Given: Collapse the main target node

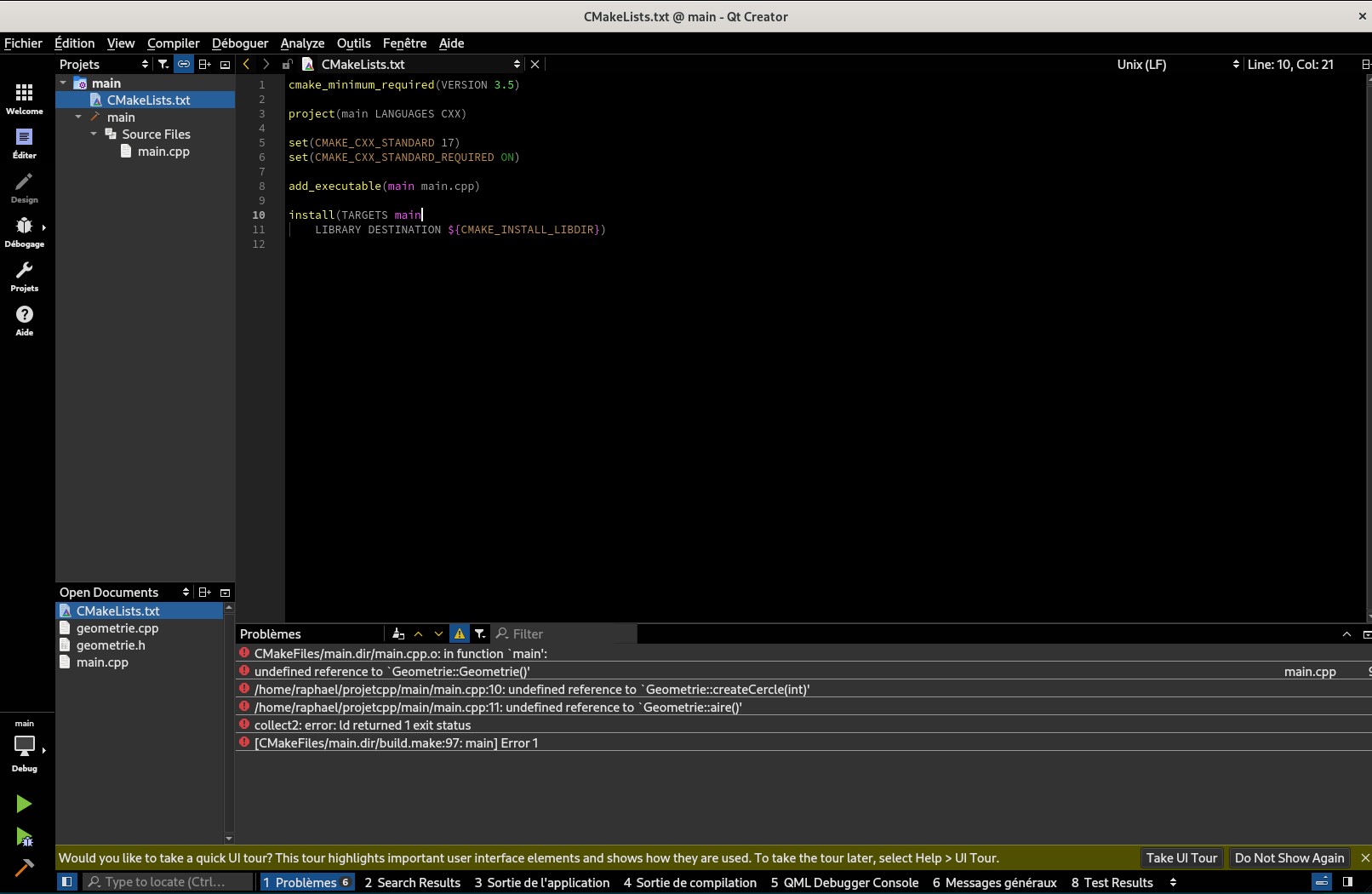Looking at the screenshot, I should (x=78, y=117).
